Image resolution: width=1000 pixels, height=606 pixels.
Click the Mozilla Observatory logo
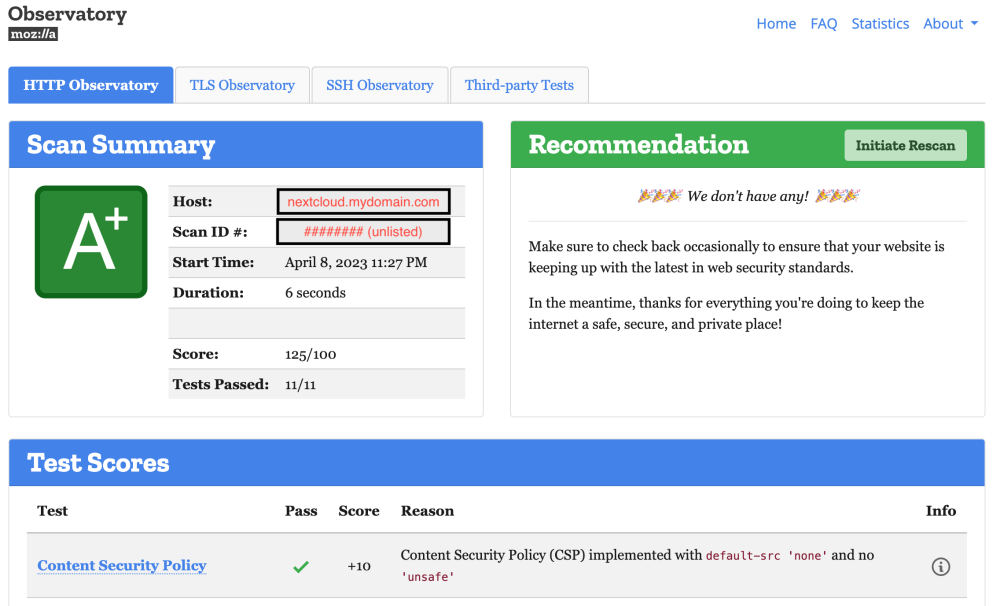coord(67,23)
